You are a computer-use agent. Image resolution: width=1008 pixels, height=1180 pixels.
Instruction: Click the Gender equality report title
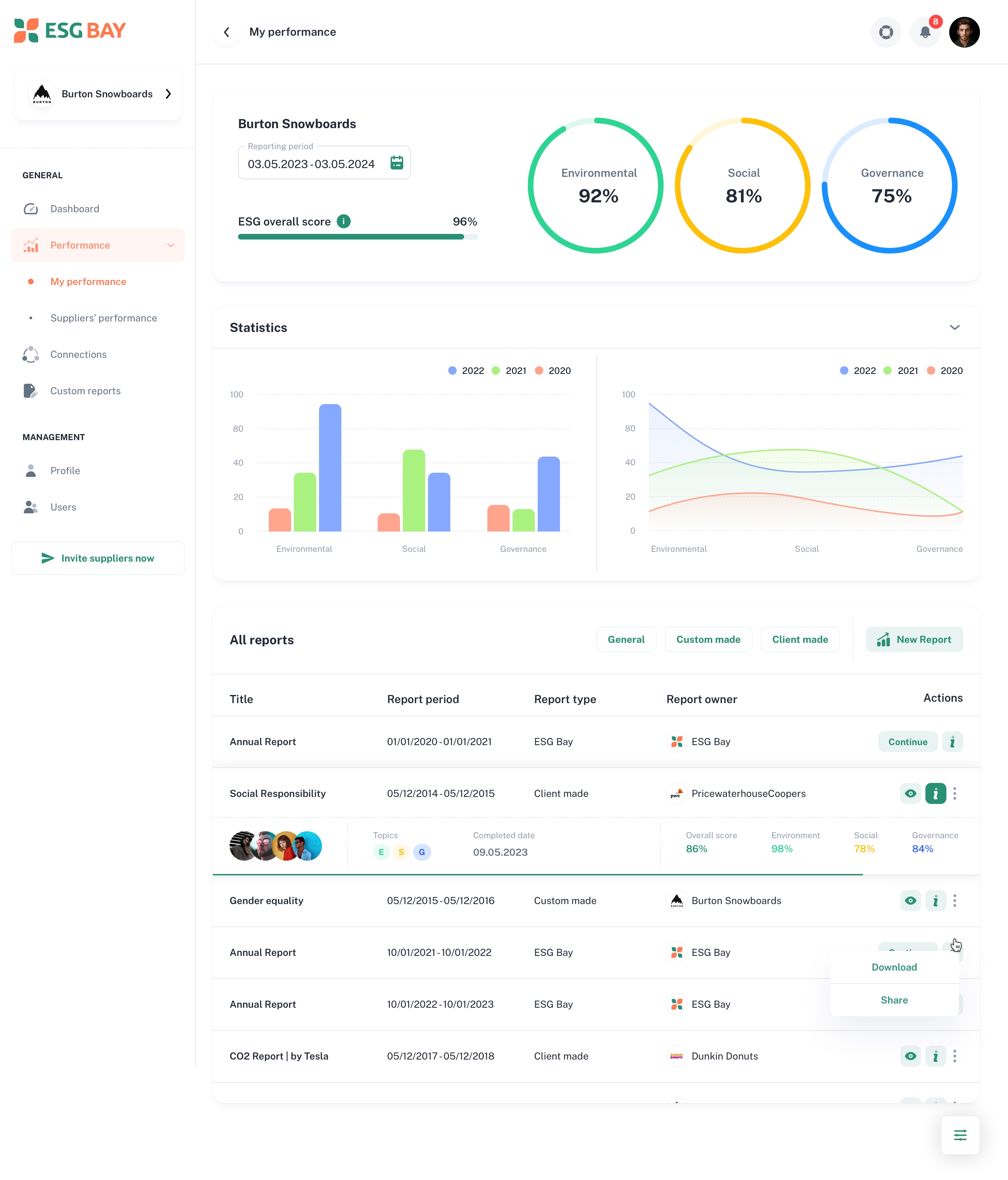pos(266,900)
